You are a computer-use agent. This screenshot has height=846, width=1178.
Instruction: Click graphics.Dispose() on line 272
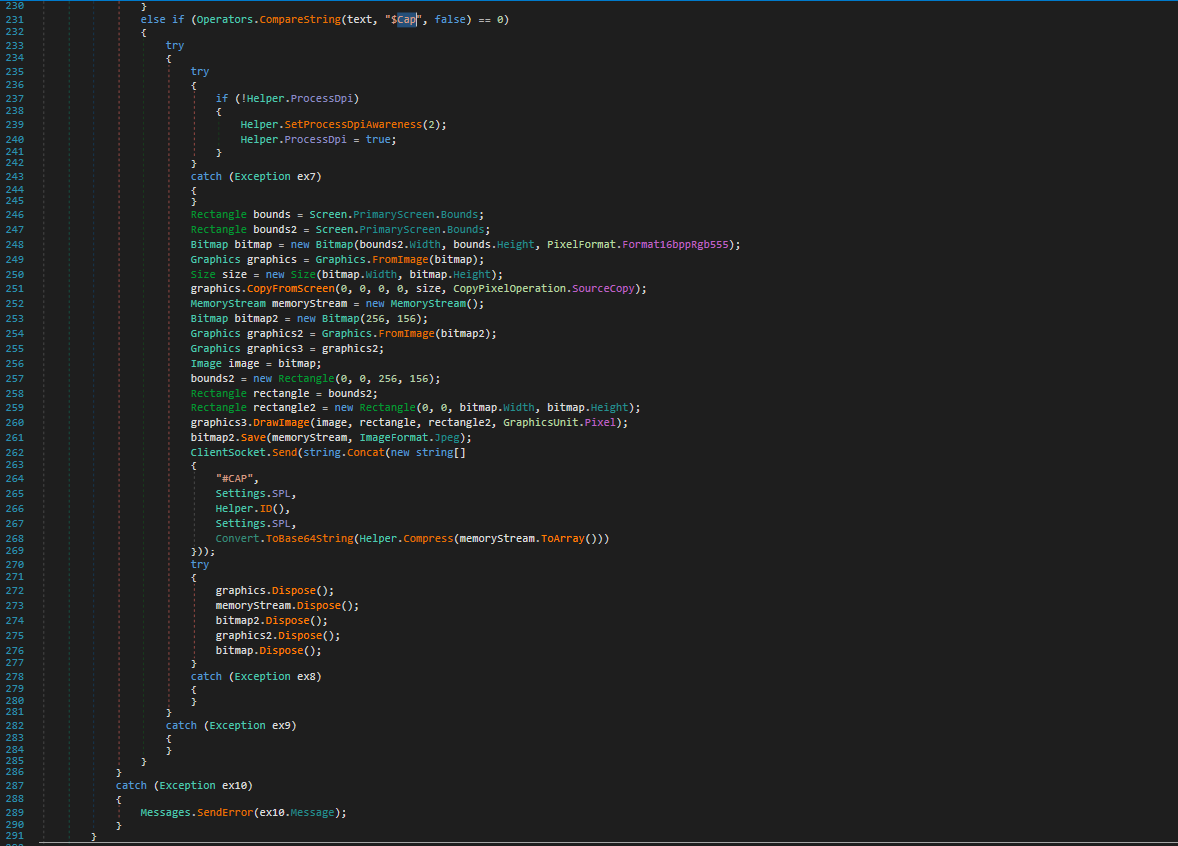click(274, 591)
